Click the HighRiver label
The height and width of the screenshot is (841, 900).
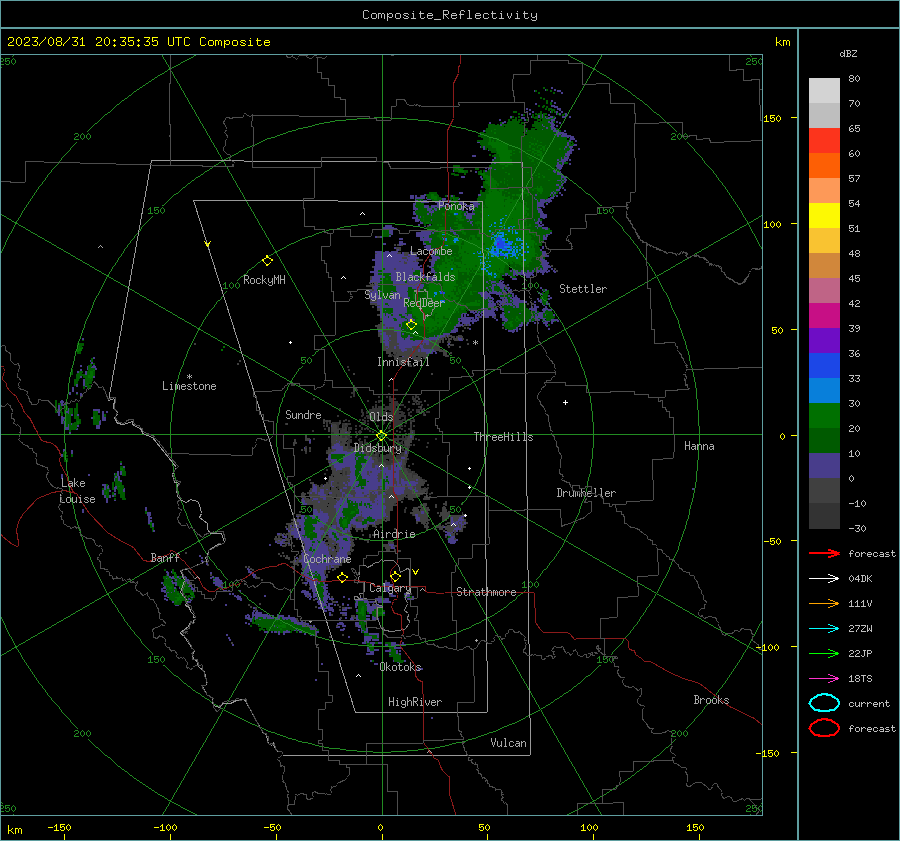pos(415,702)
